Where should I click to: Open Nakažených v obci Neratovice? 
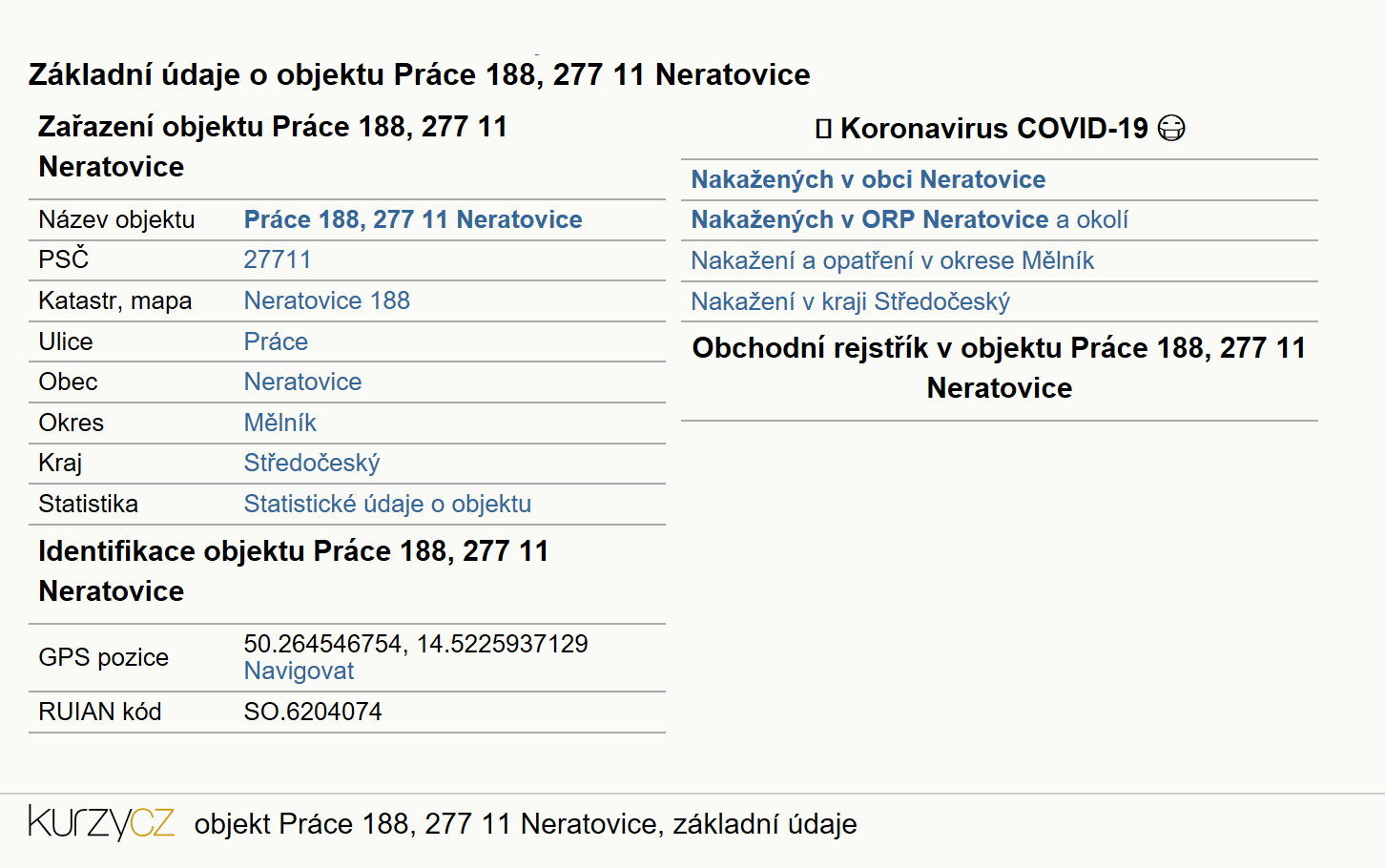(x=868, y=179)
